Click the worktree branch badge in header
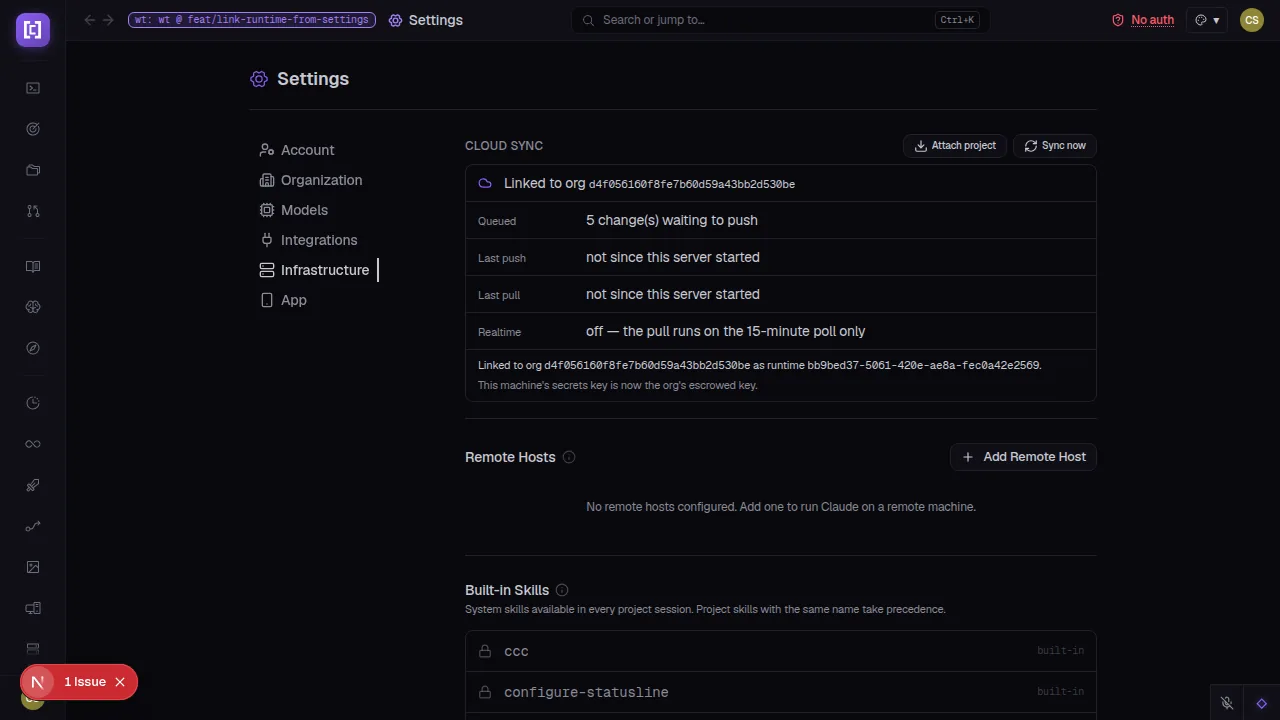The height and width of the screenshot is (720, 1280). point(252,20)
